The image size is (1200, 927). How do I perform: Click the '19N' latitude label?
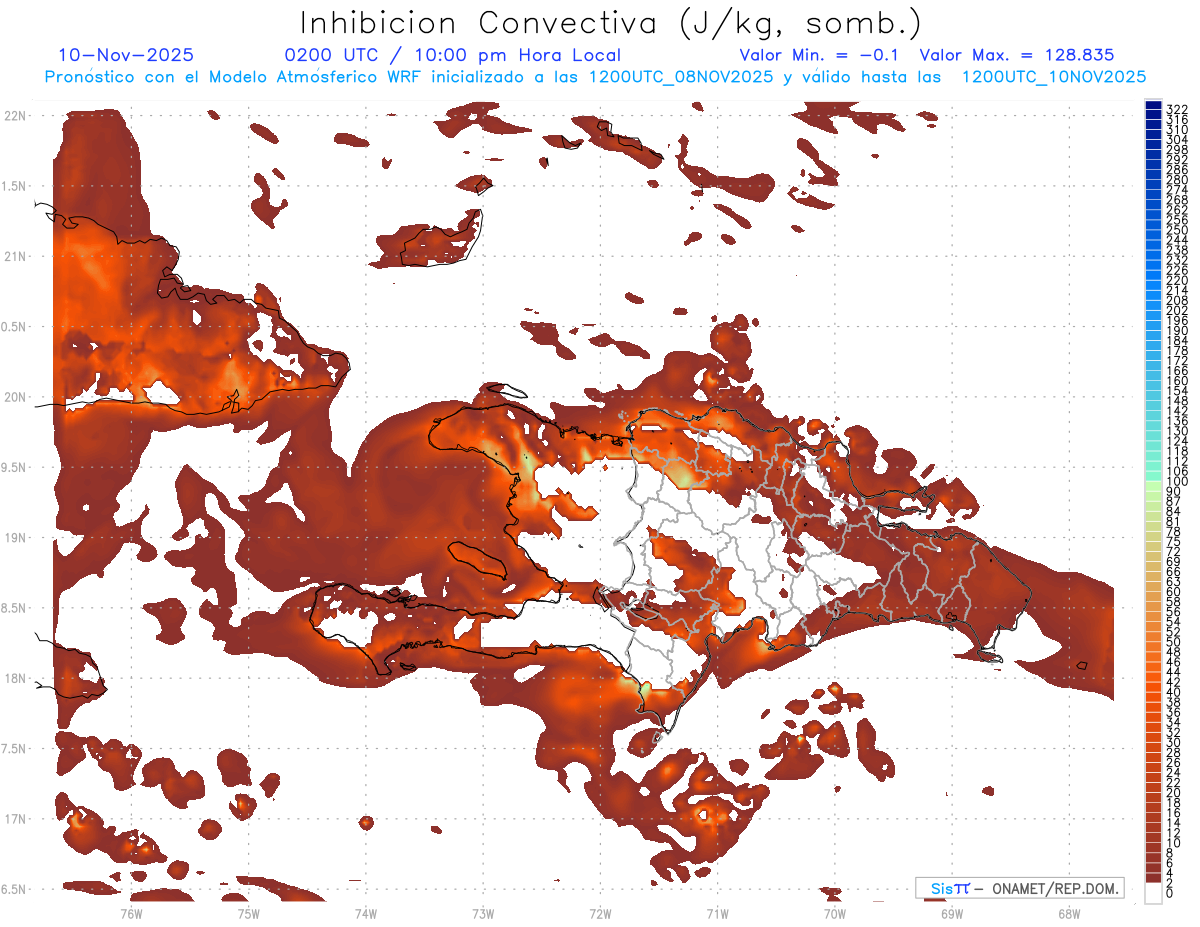tap(17, 538)
